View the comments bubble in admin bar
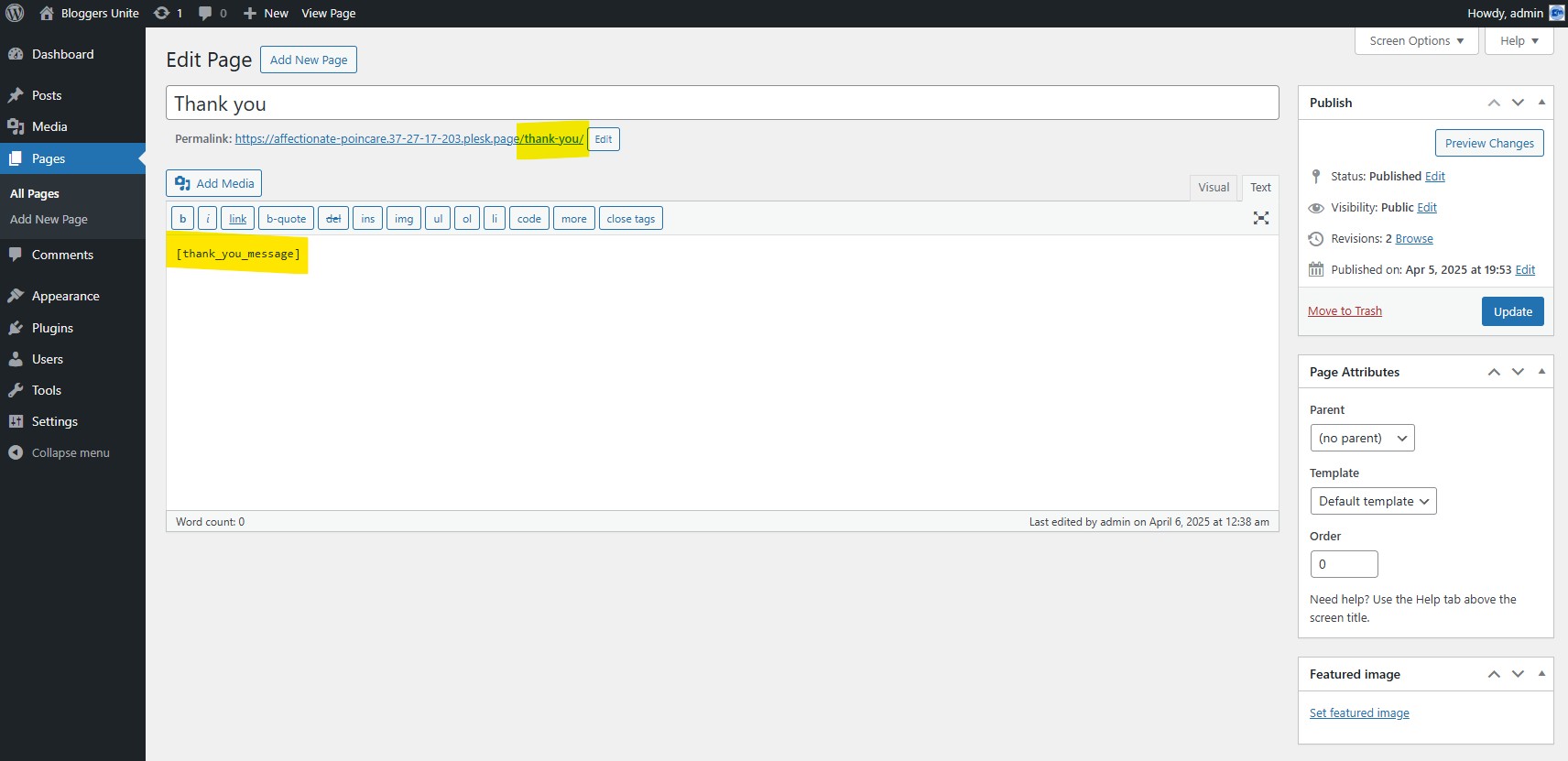Screen dimensions: 1568x761 tap(205, 13)
